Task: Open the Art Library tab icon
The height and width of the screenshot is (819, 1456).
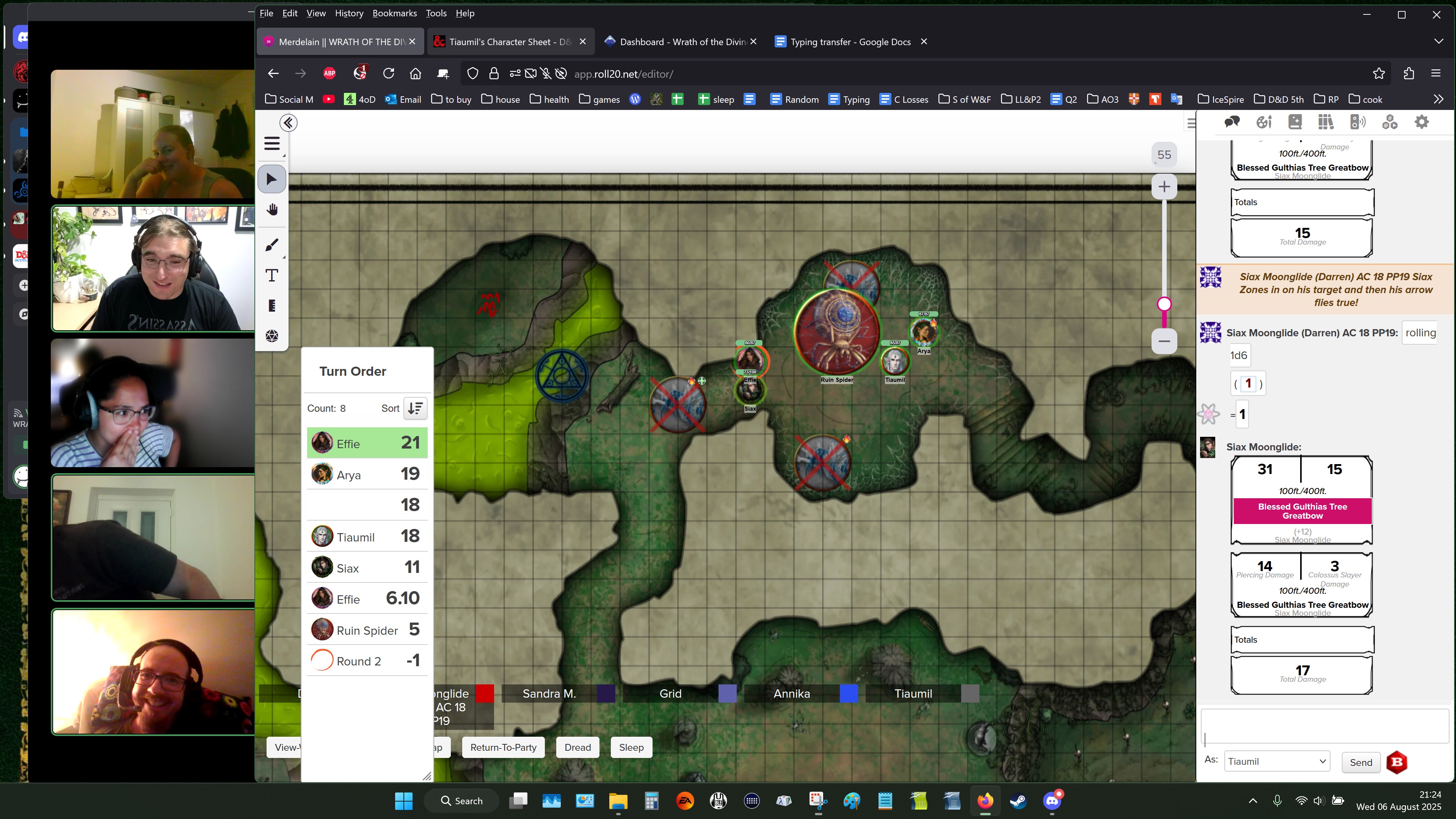Action: coord(1264,121)
